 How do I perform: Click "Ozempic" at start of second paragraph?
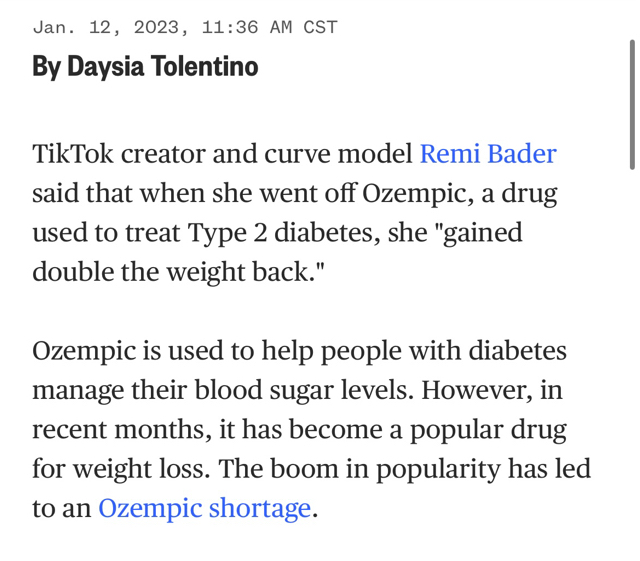(x=84, y=351)
